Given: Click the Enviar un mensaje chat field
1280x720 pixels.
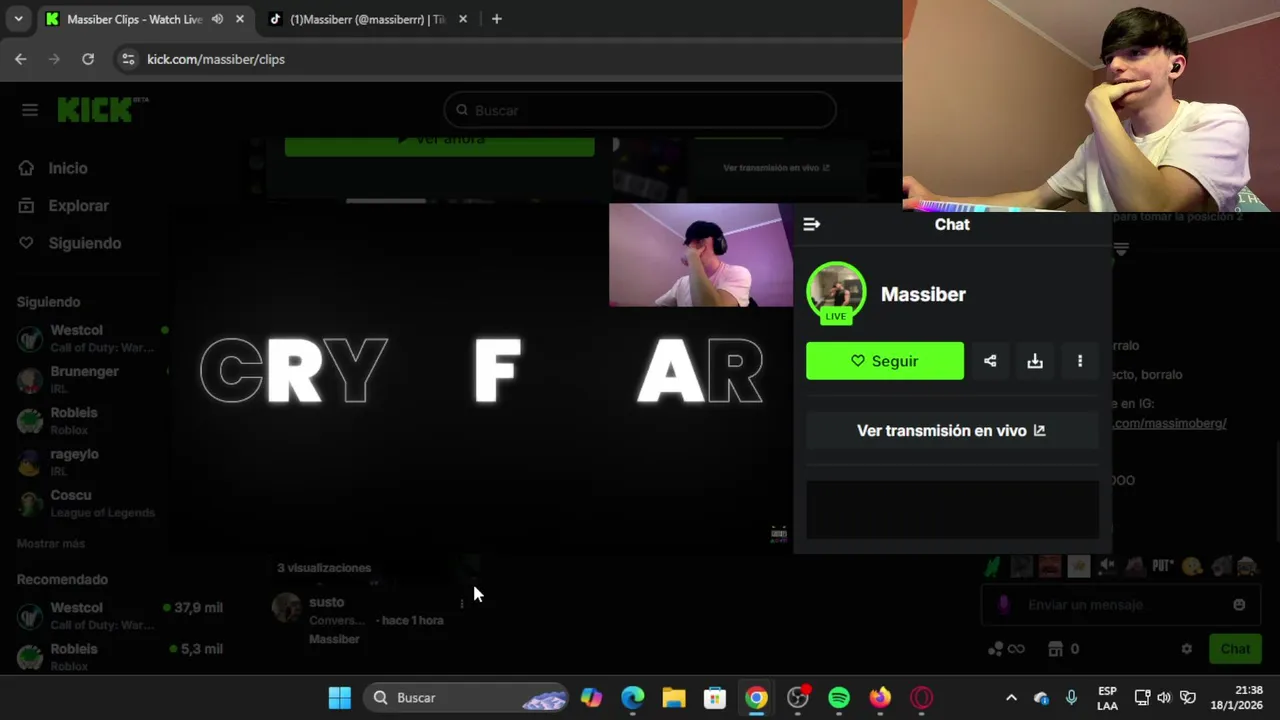Looking at the screenshot, I should pyautogui.click(x=1118, y=604).
